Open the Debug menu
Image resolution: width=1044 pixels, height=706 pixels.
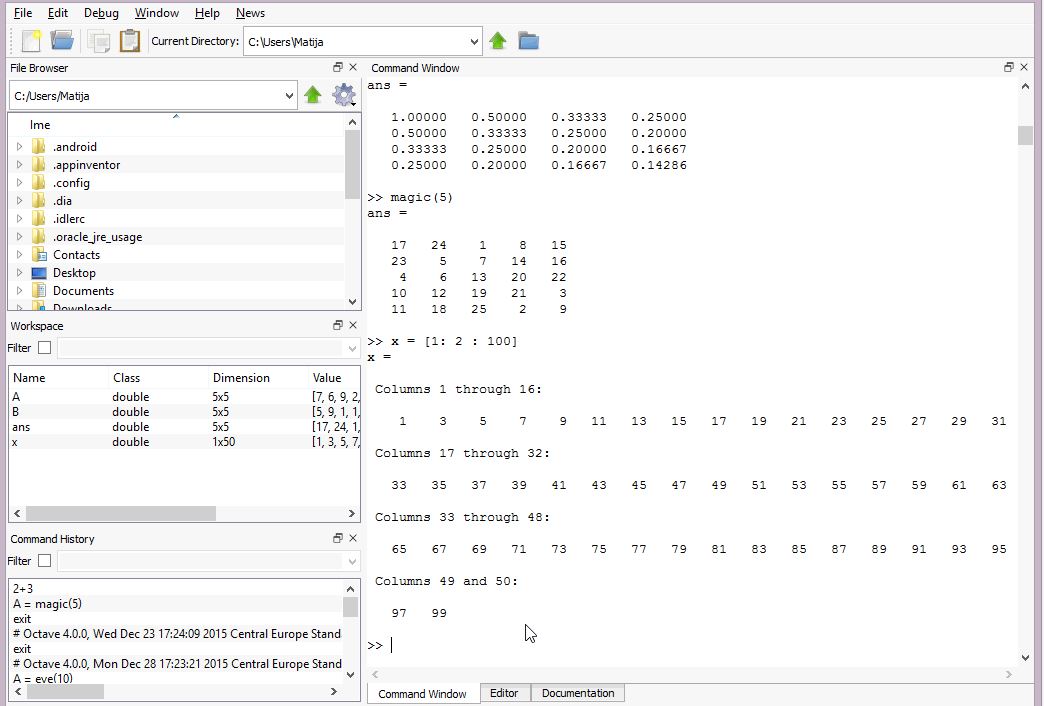click(101, 13)
